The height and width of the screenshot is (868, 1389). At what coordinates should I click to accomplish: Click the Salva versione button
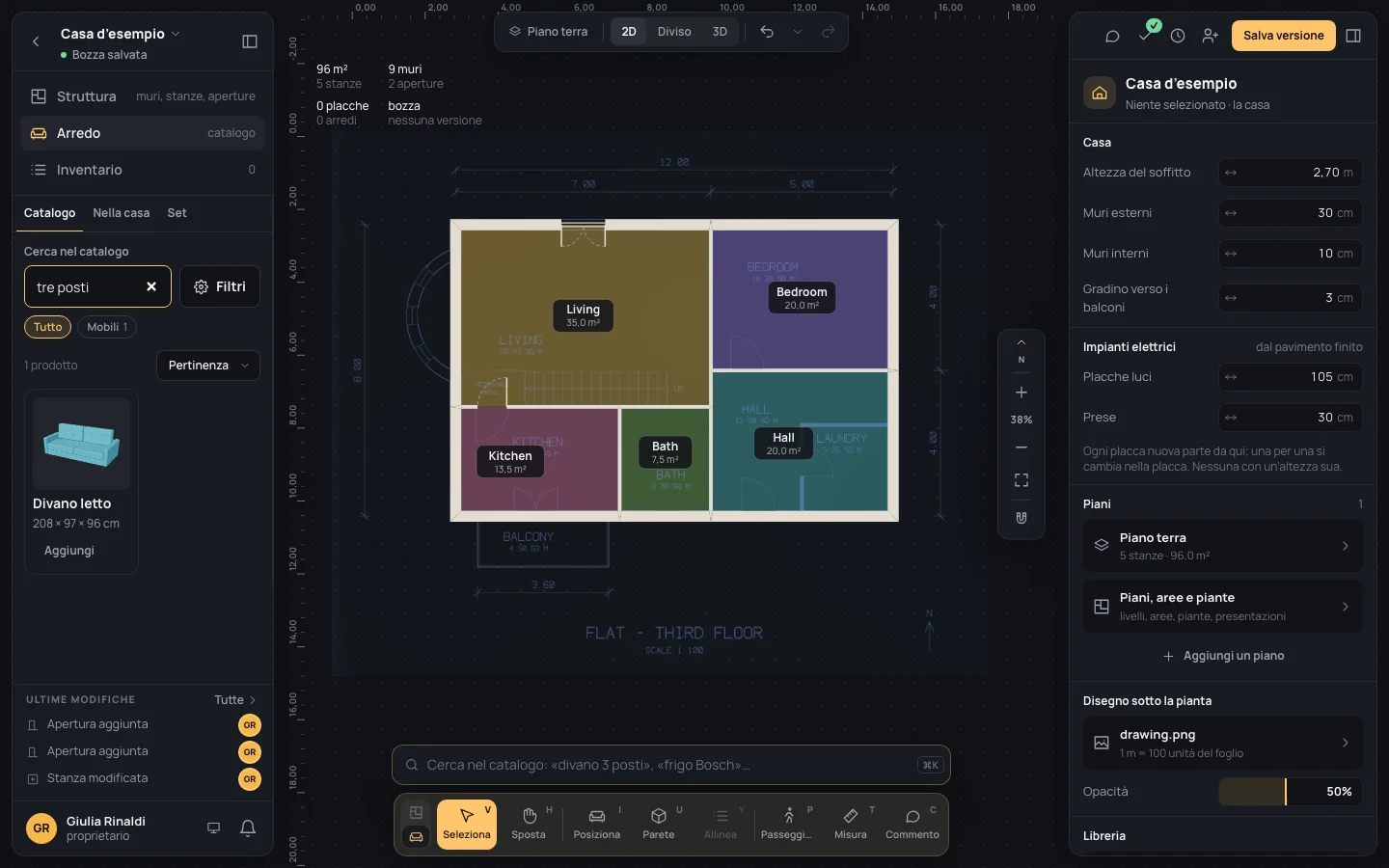[1284, 36]
